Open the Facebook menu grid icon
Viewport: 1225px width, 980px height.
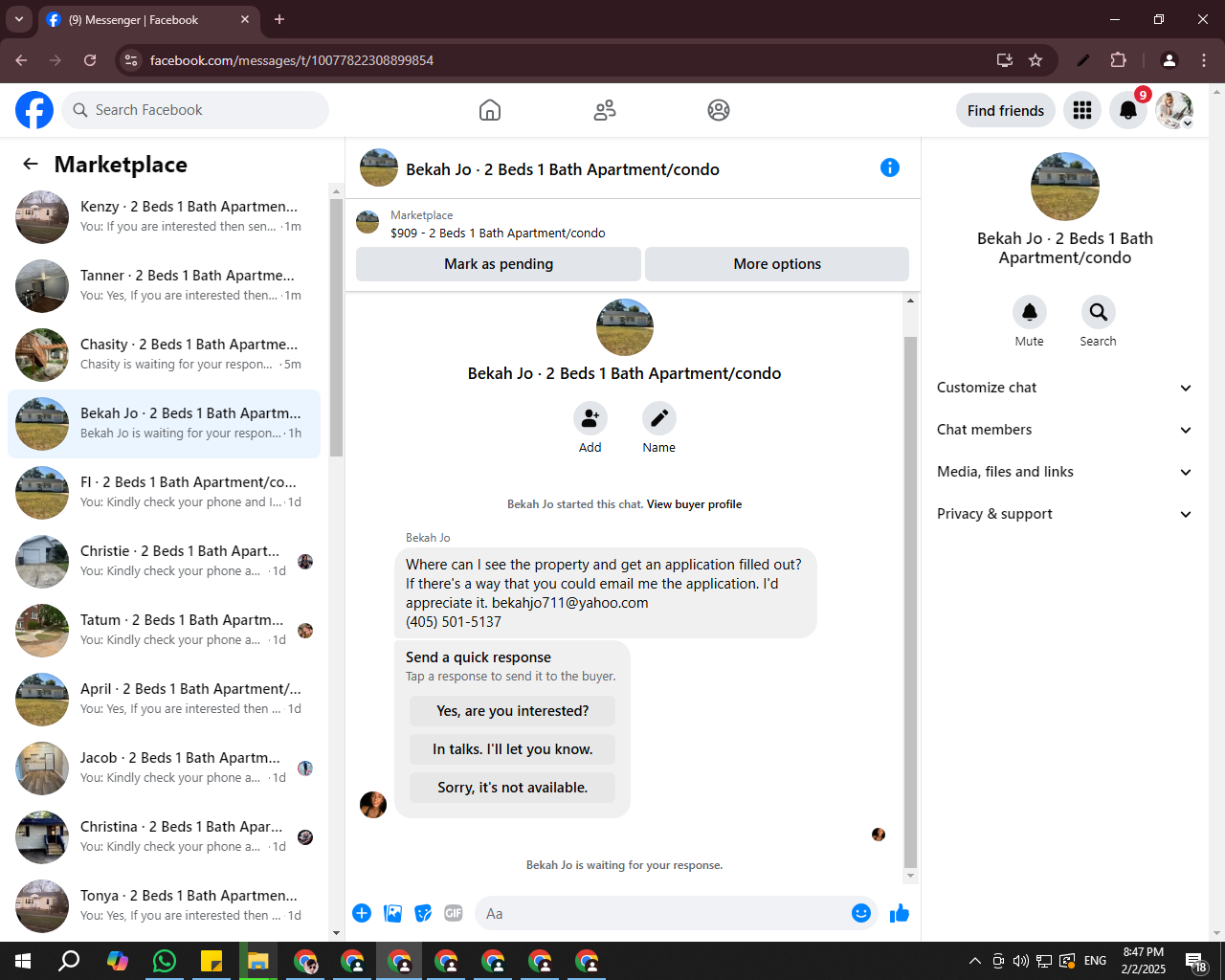(x=1082, y=110)
